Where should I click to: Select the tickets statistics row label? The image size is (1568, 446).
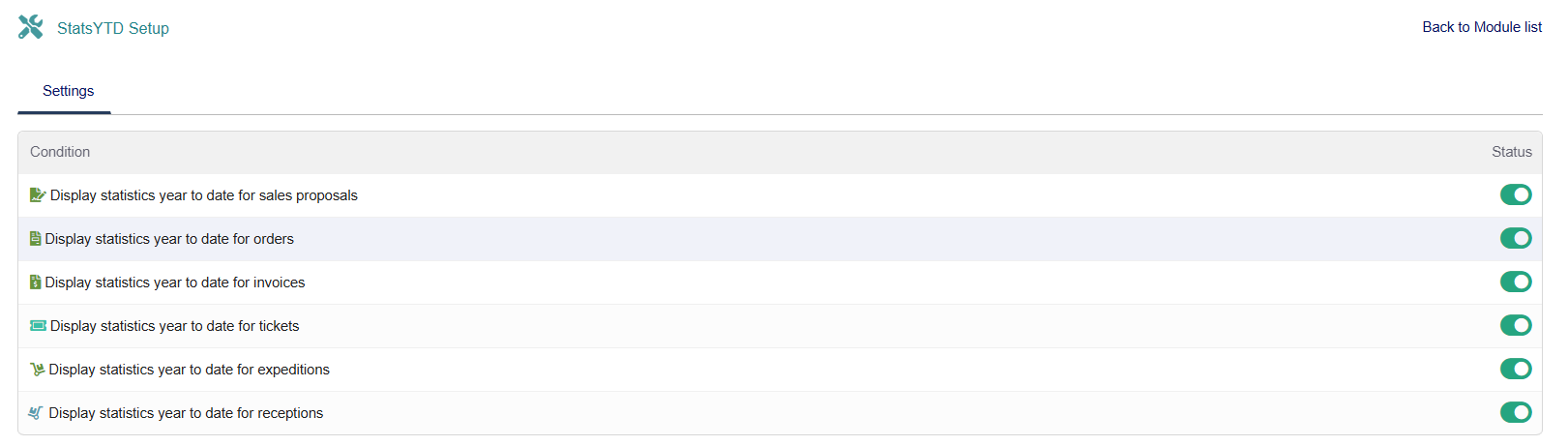coord(175,326)
